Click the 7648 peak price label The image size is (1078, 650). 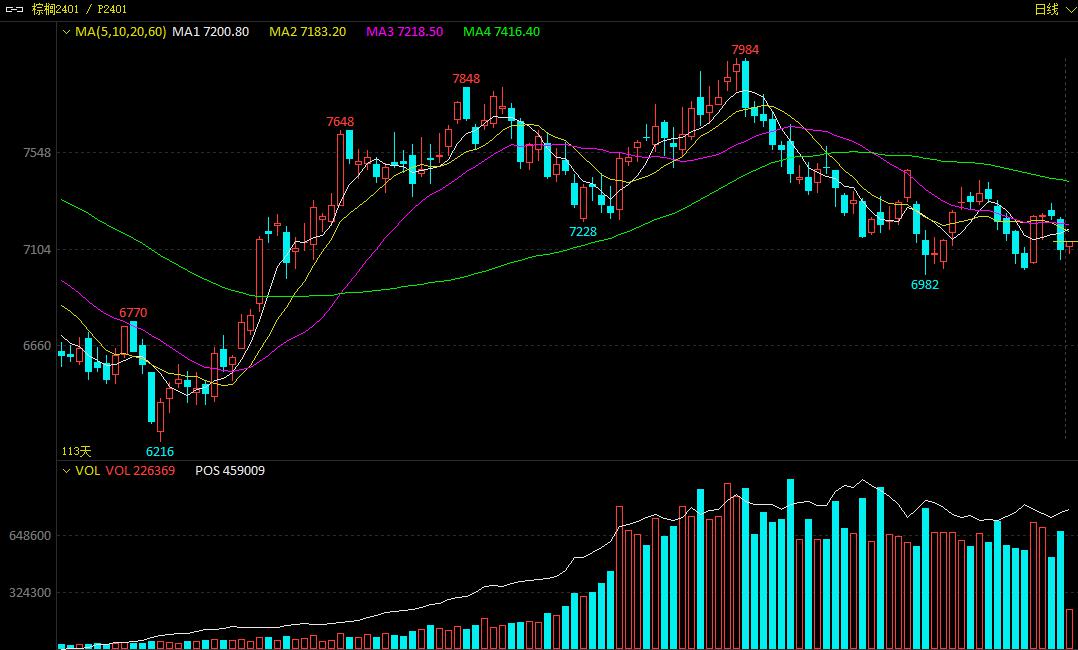(x=340, y=122)
